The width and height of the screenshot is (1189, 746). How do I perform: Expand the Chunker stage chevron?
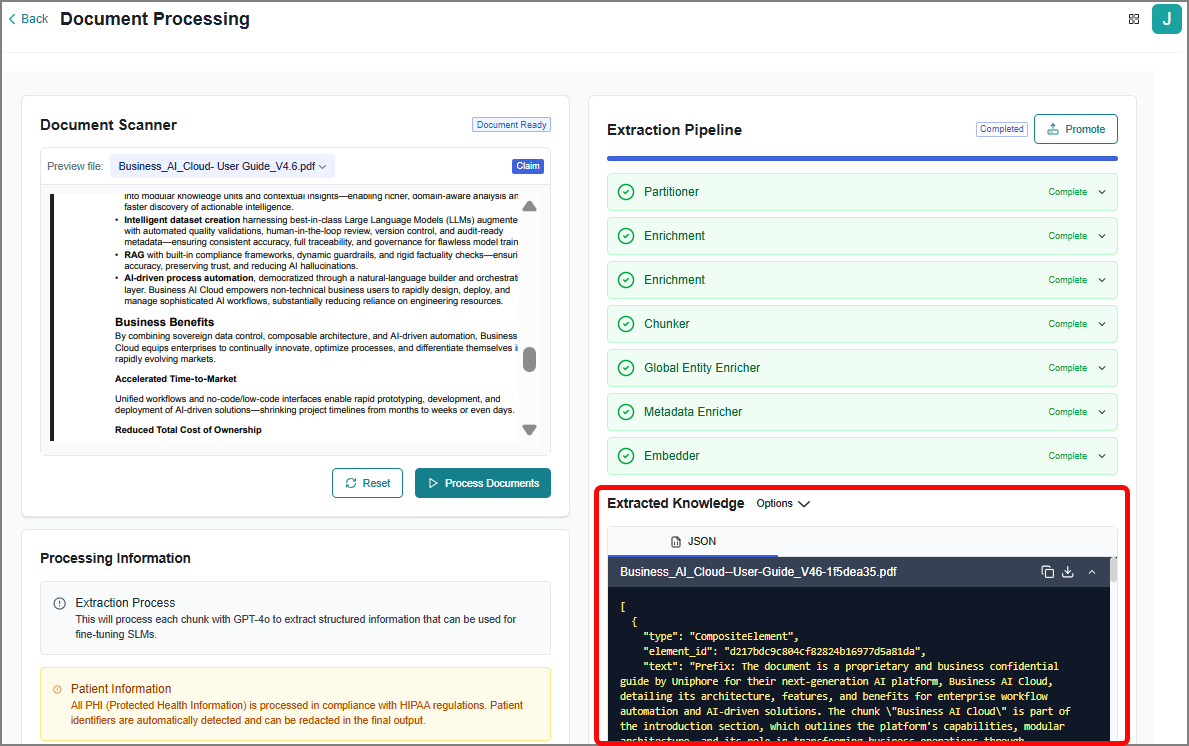coord(1102,324)
